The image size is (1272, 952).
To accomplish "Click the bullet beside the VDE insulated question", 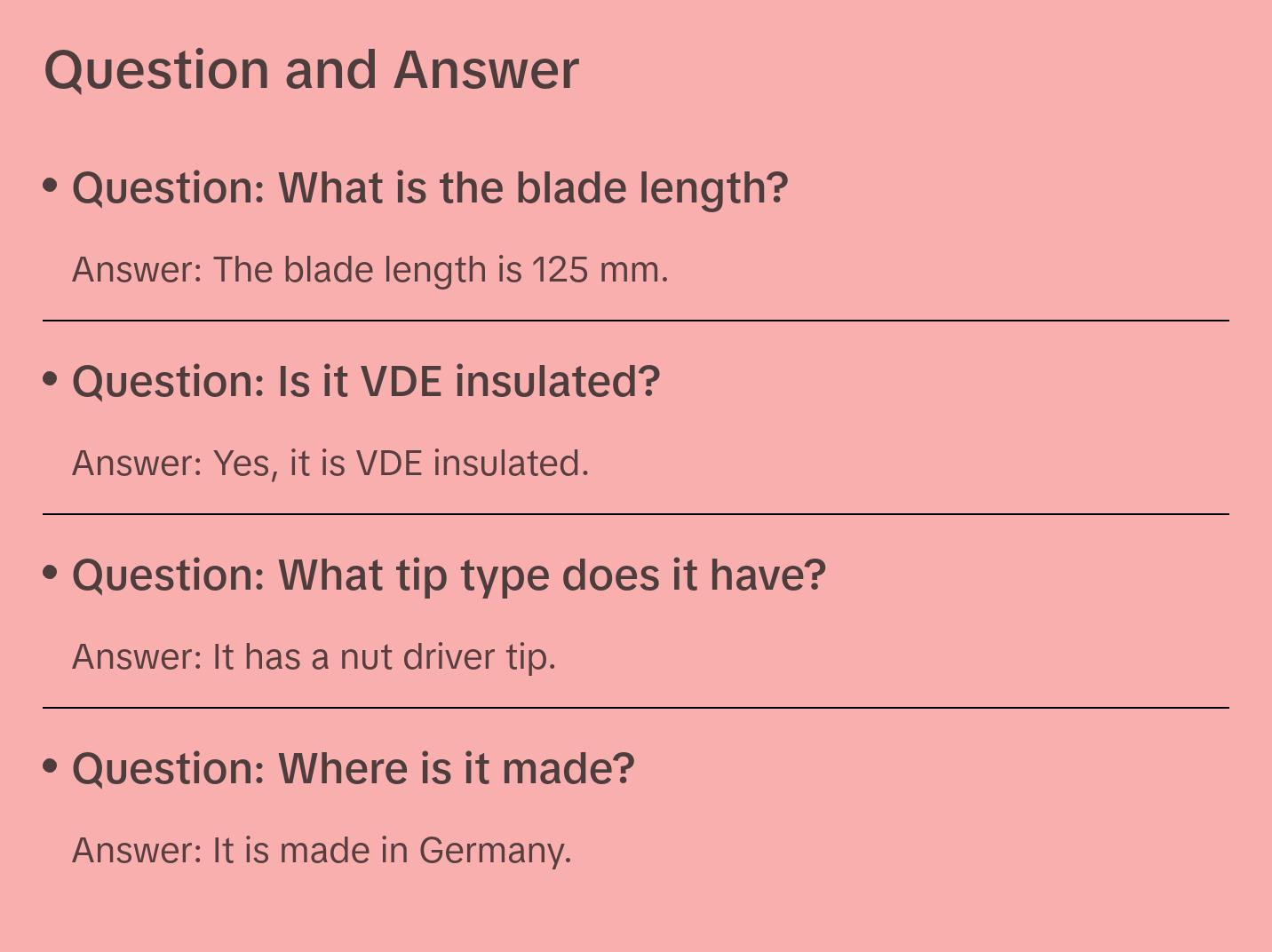I will click(x=51, y=379).
